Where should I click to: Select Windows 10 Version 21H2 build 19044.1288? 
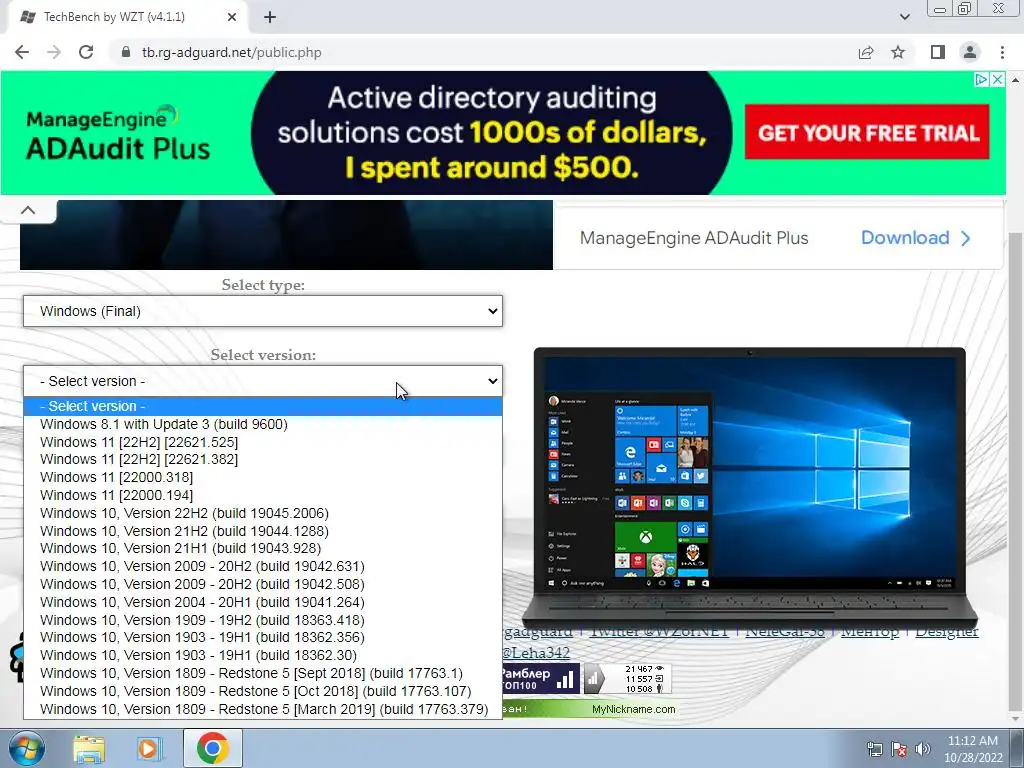tap(263, 531)
